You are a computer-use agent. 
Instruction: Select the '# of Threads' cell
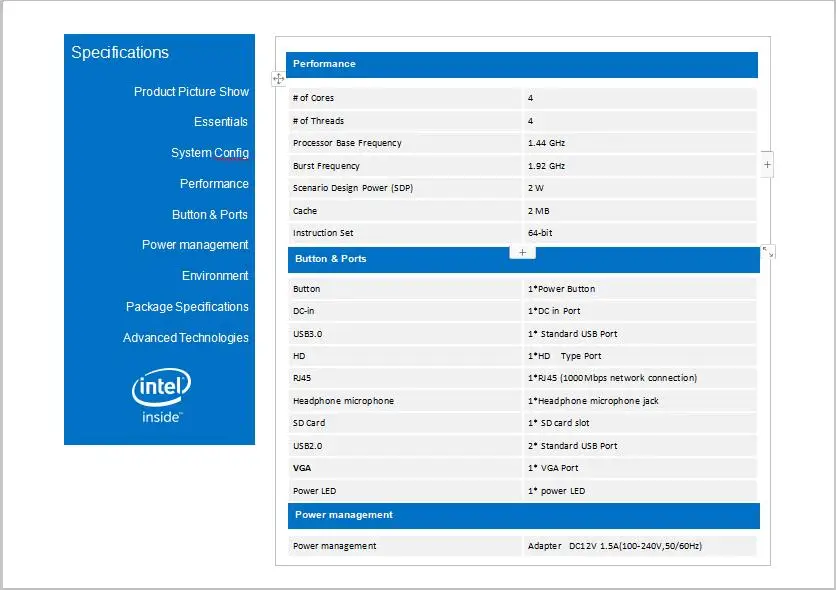coord(405,121)
